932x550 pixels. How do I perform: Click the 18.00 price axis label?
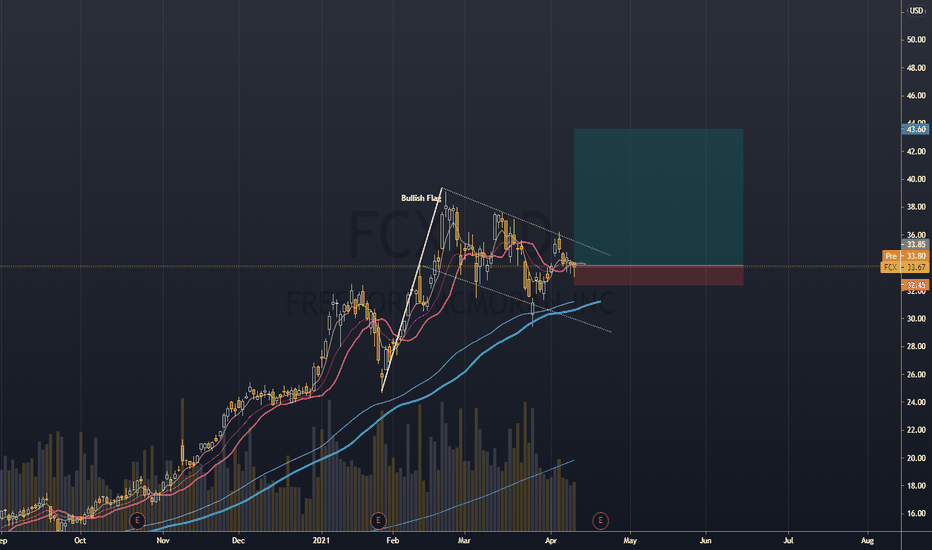[916, 486]
